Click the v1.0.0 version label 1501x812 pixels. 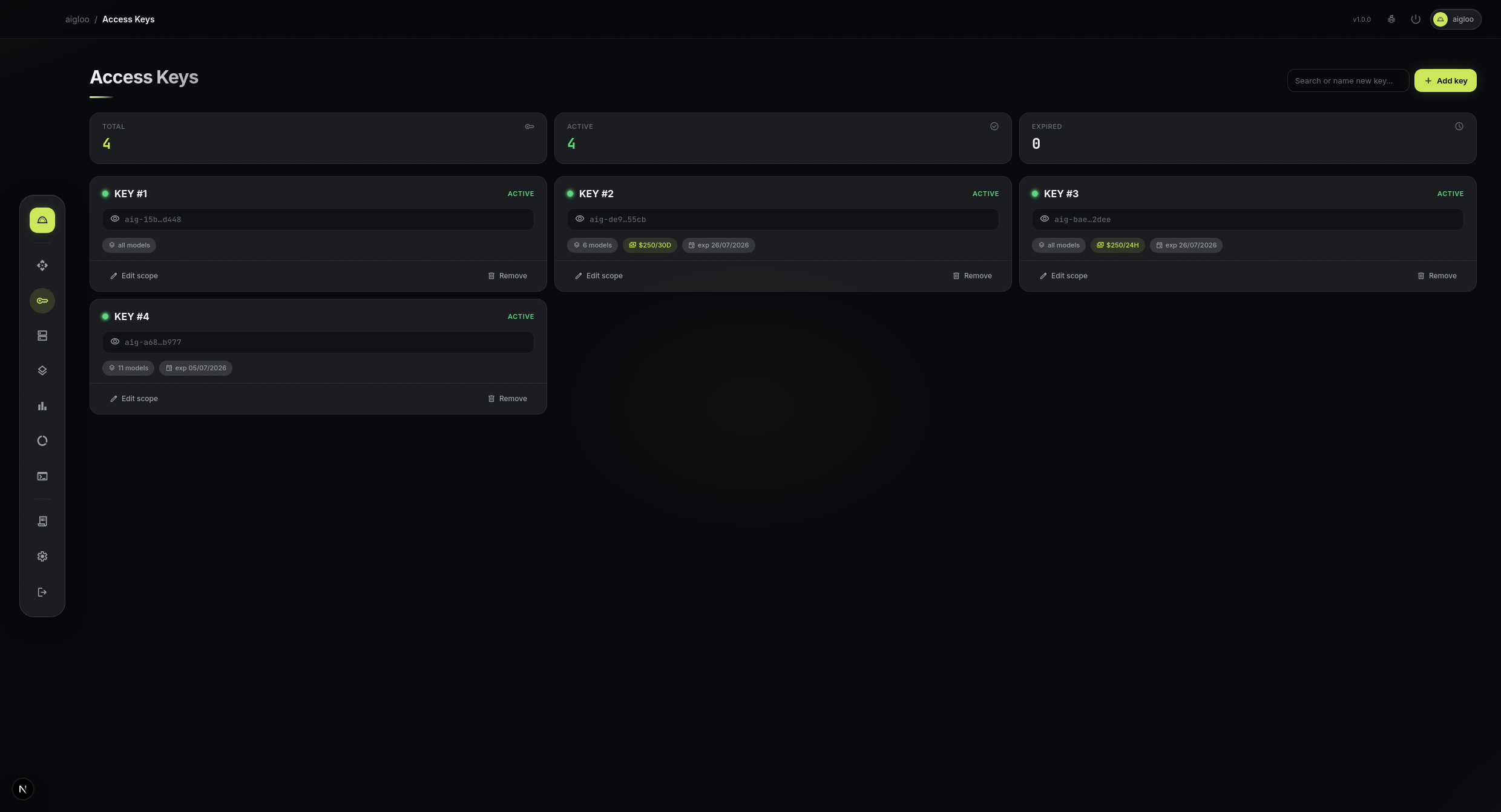click(x=1362, y=19)
